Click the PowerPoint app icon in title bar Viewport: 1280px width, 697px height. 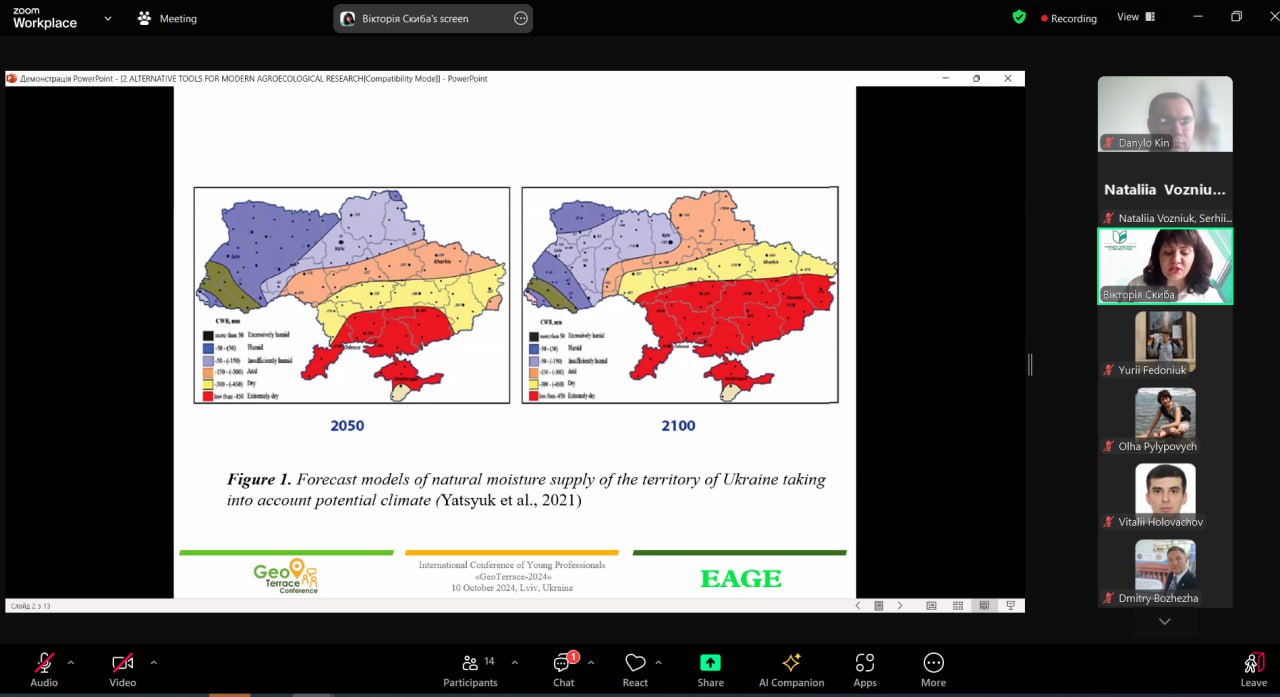(12, 78)
